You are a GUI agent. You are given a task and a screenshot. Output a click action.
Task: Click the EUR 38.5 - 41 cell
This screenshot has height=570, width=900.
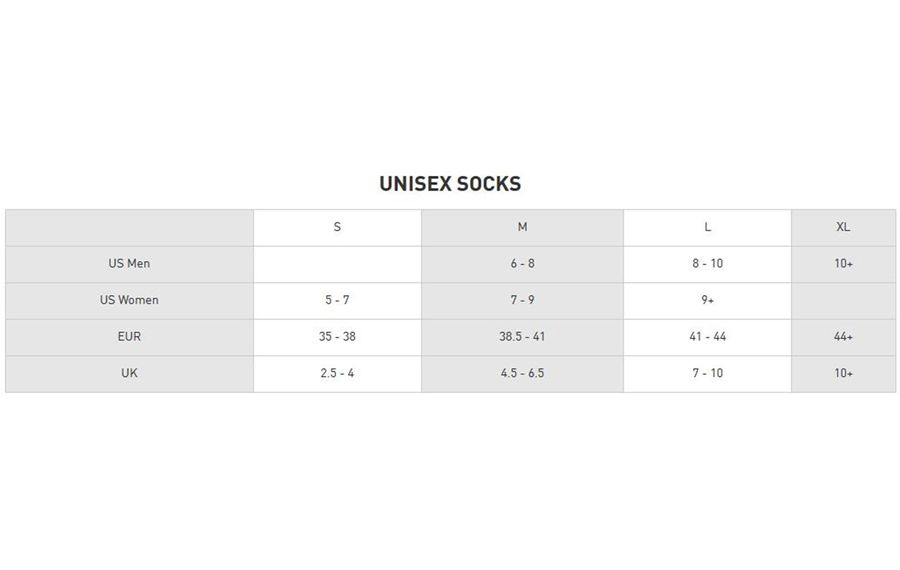[x=522, y=337]
